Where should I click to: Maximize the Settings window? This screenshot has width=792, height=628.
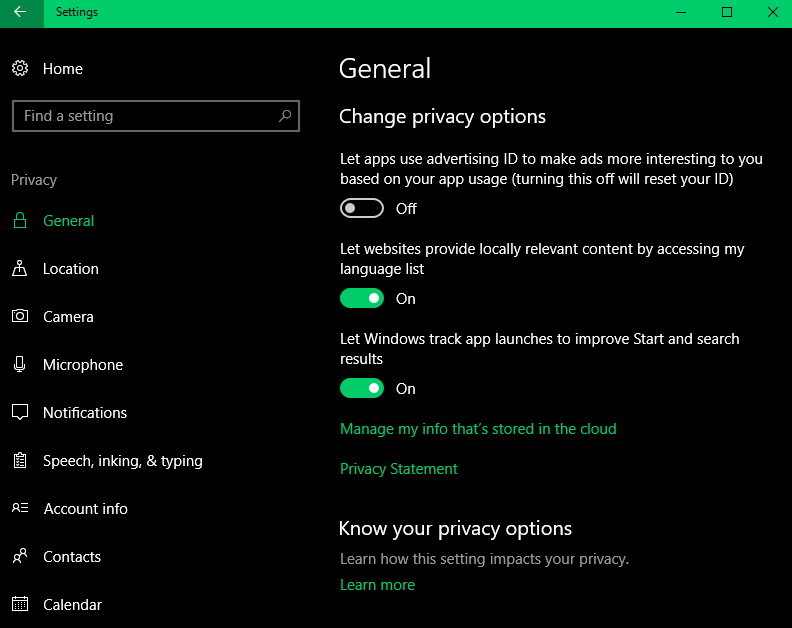(x=727, y=13)
